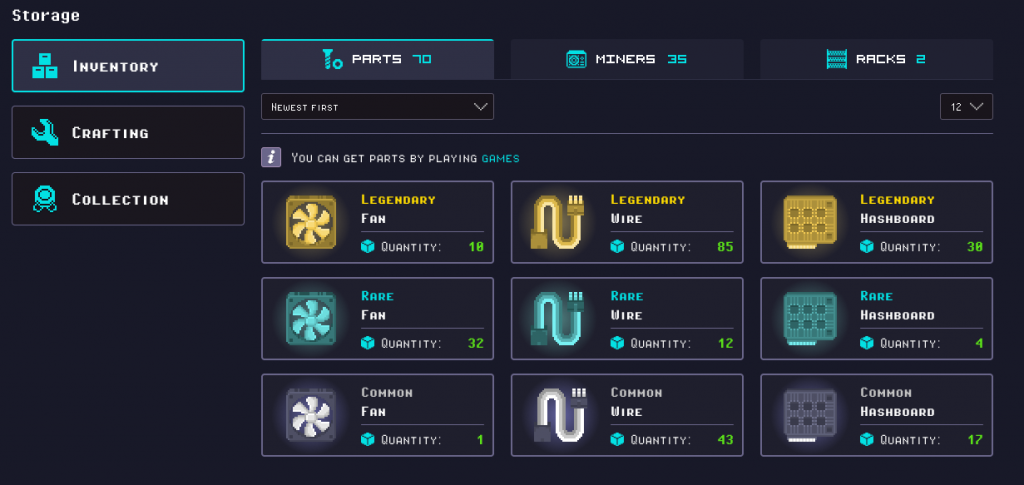1024x485 pixels.
Task: Click the Common Wire icon
Action: pos(559,415)
